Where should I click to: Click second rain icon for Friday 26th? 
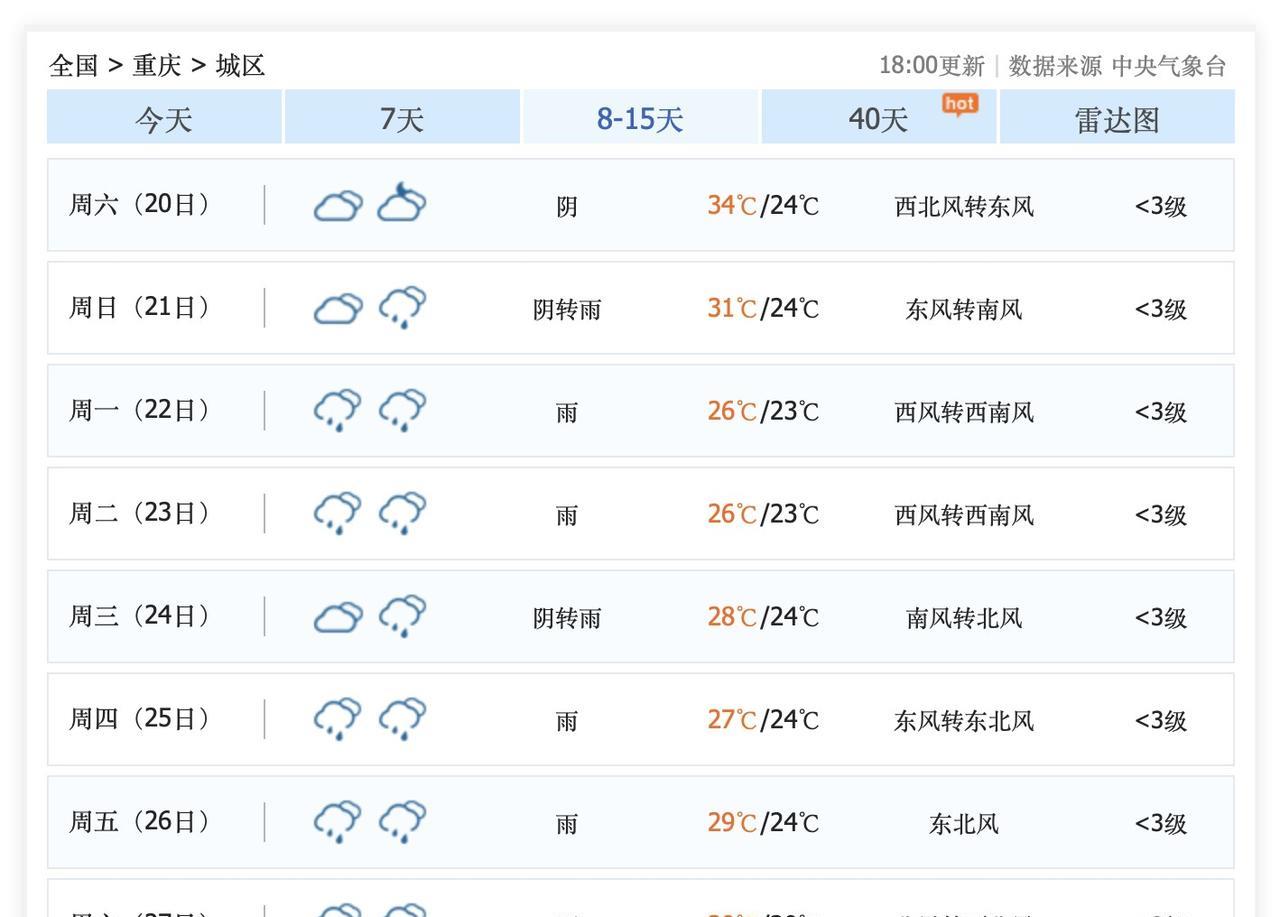[x=401, y=822]
